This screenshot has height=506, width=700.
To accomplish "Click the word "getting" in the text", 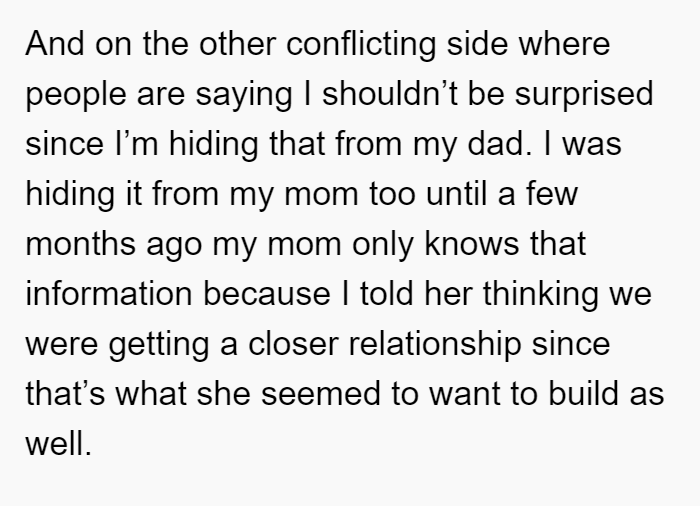I will 159,345.
